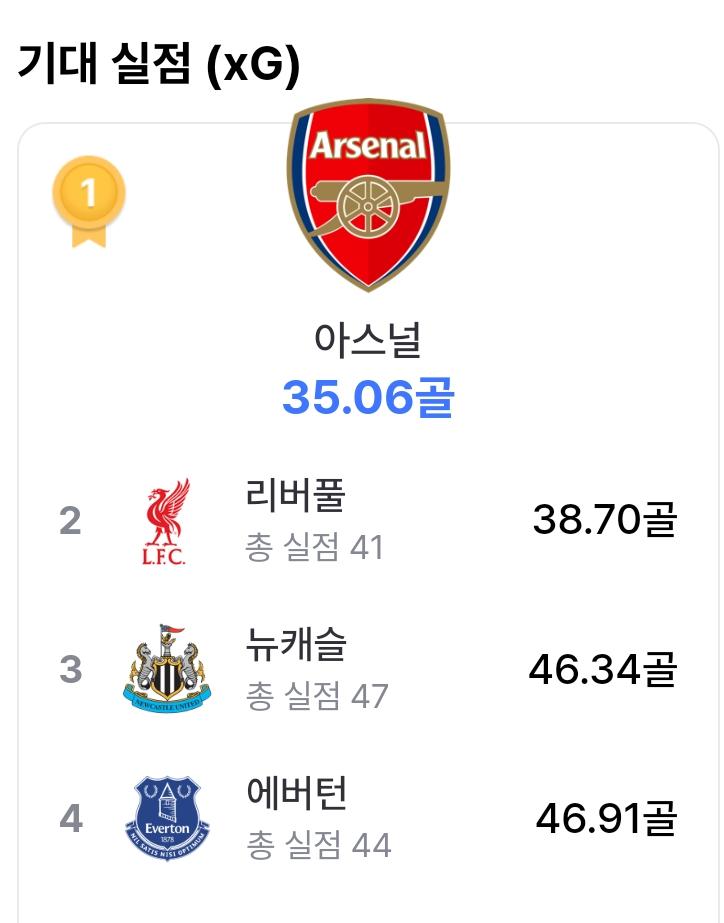Screen dimensions: 724x923
Task: Click Everton's 46.91골 value
Action: [607, 818]
